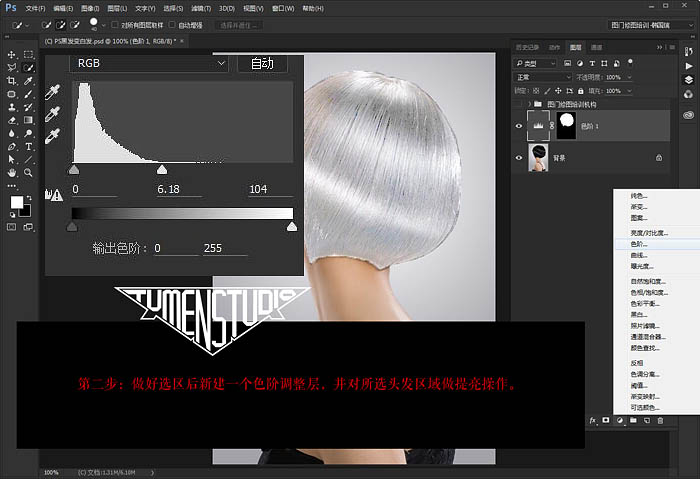Click the 6.18 midtone input field

[x=179, y=189]
